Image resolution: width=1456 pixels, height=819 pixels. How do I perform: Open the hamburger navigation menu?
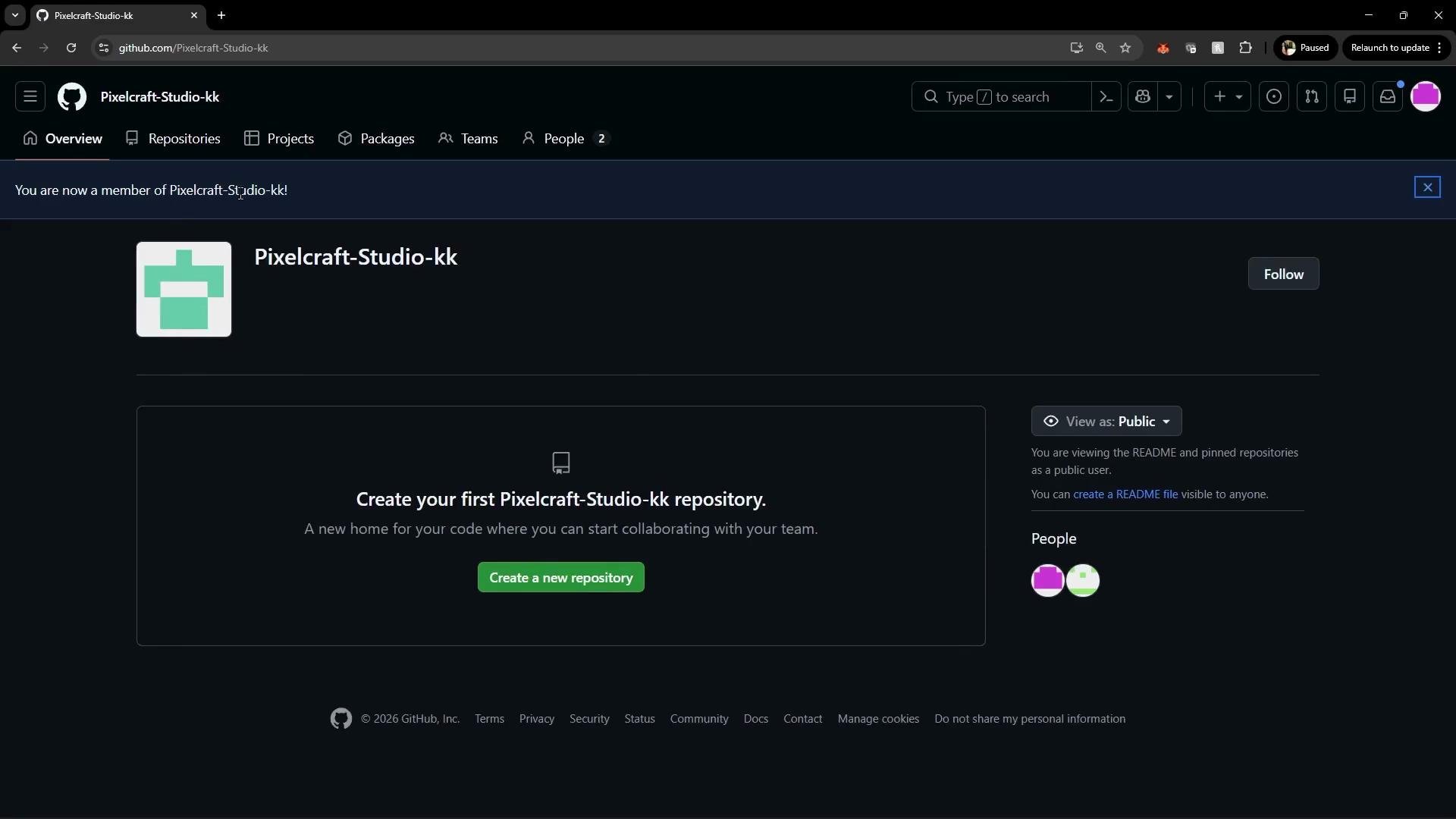(30, 96)
